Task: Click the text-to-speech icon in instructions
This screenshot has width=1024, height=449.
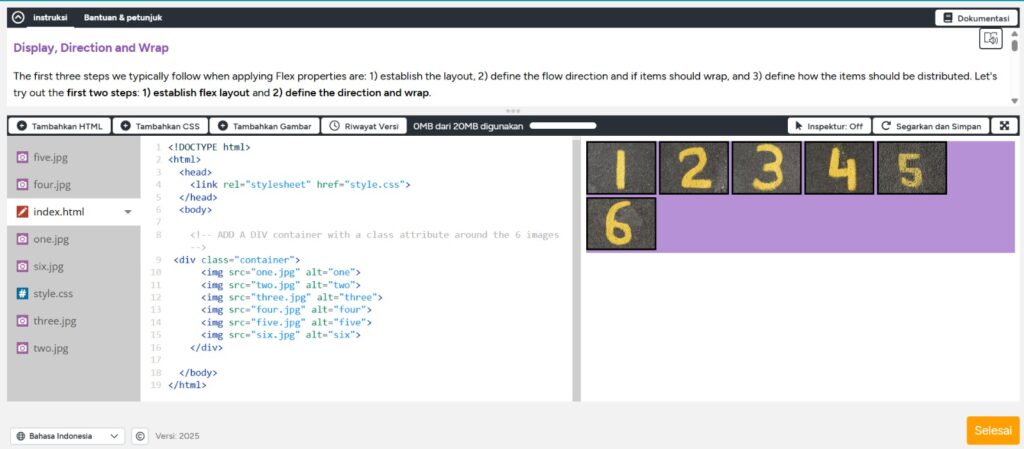Action: 990,39
